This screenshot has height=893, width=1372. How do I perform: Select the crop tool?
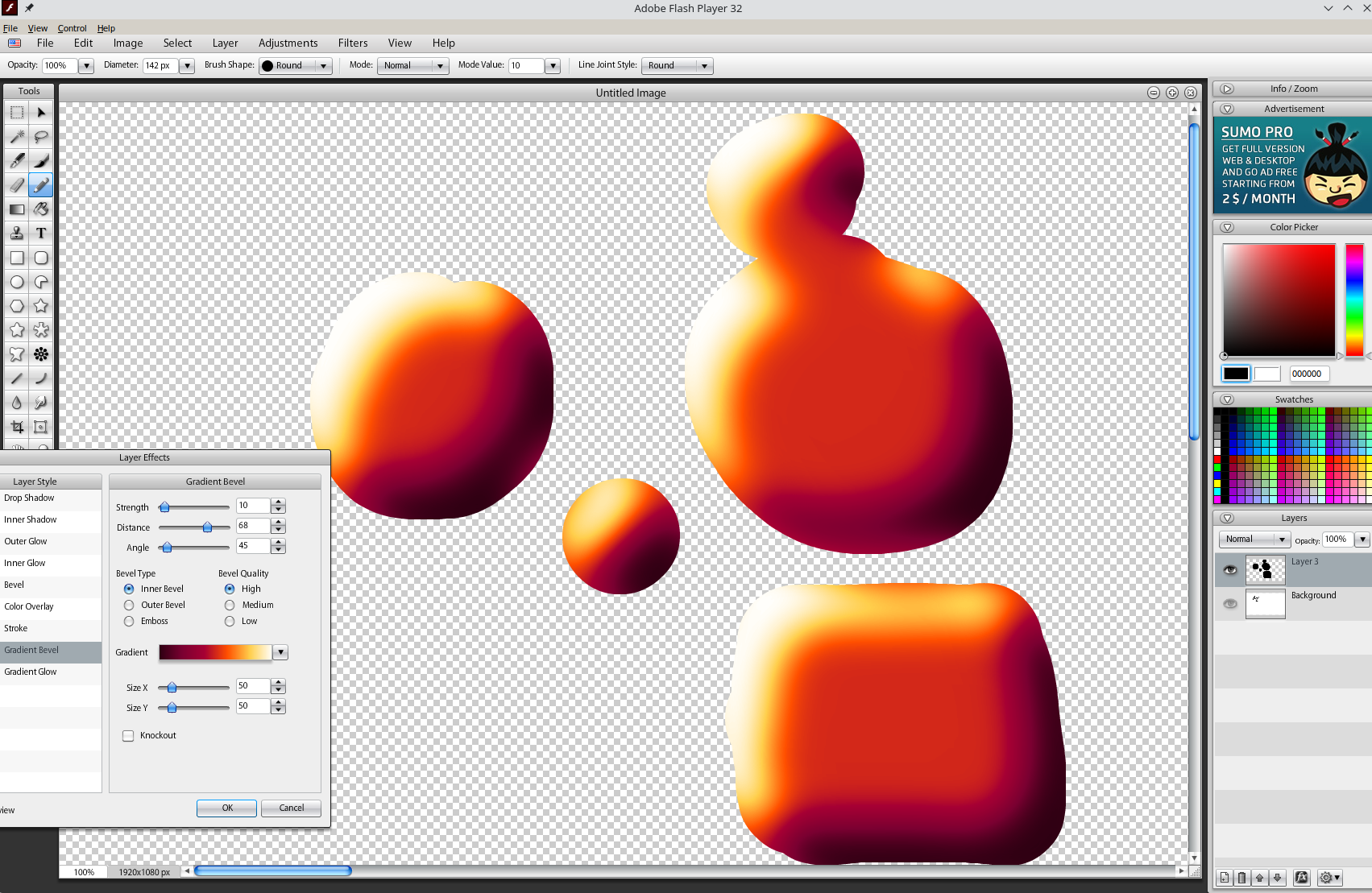17,427
